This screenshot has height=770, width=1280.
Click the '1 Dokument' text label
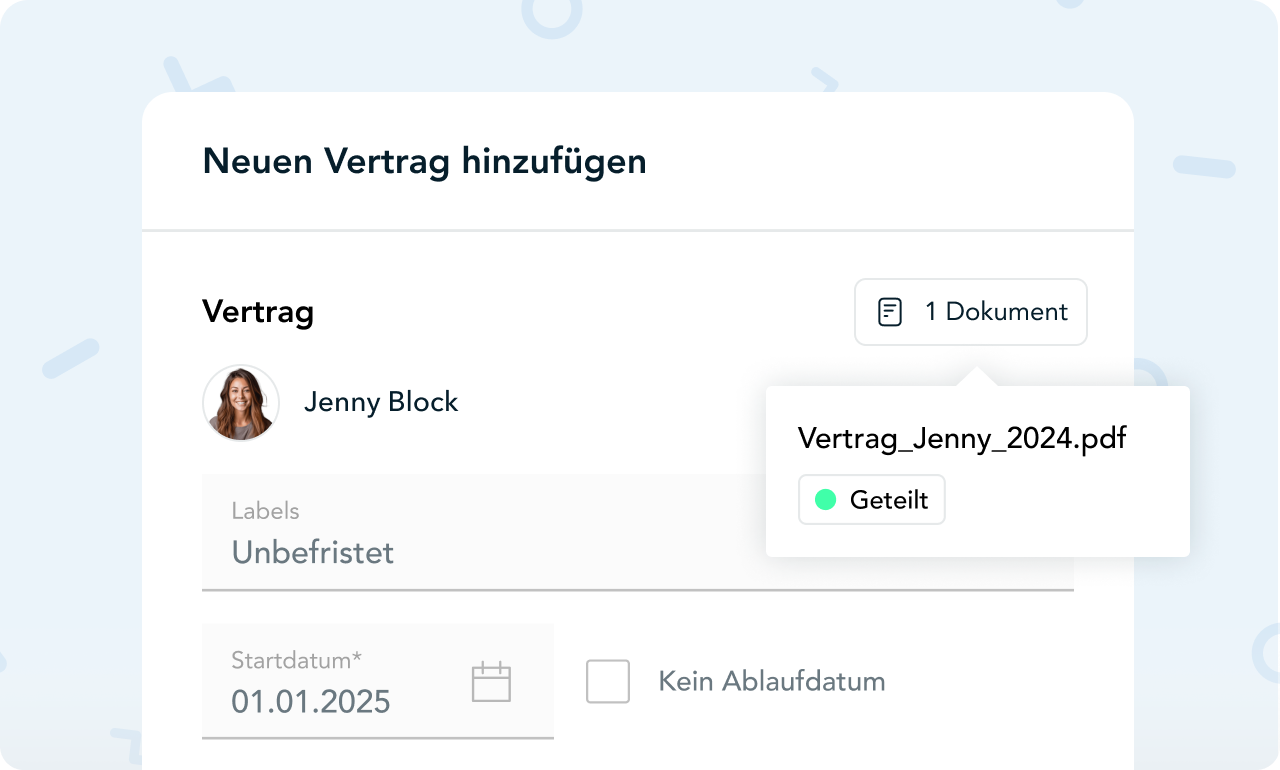996,312
